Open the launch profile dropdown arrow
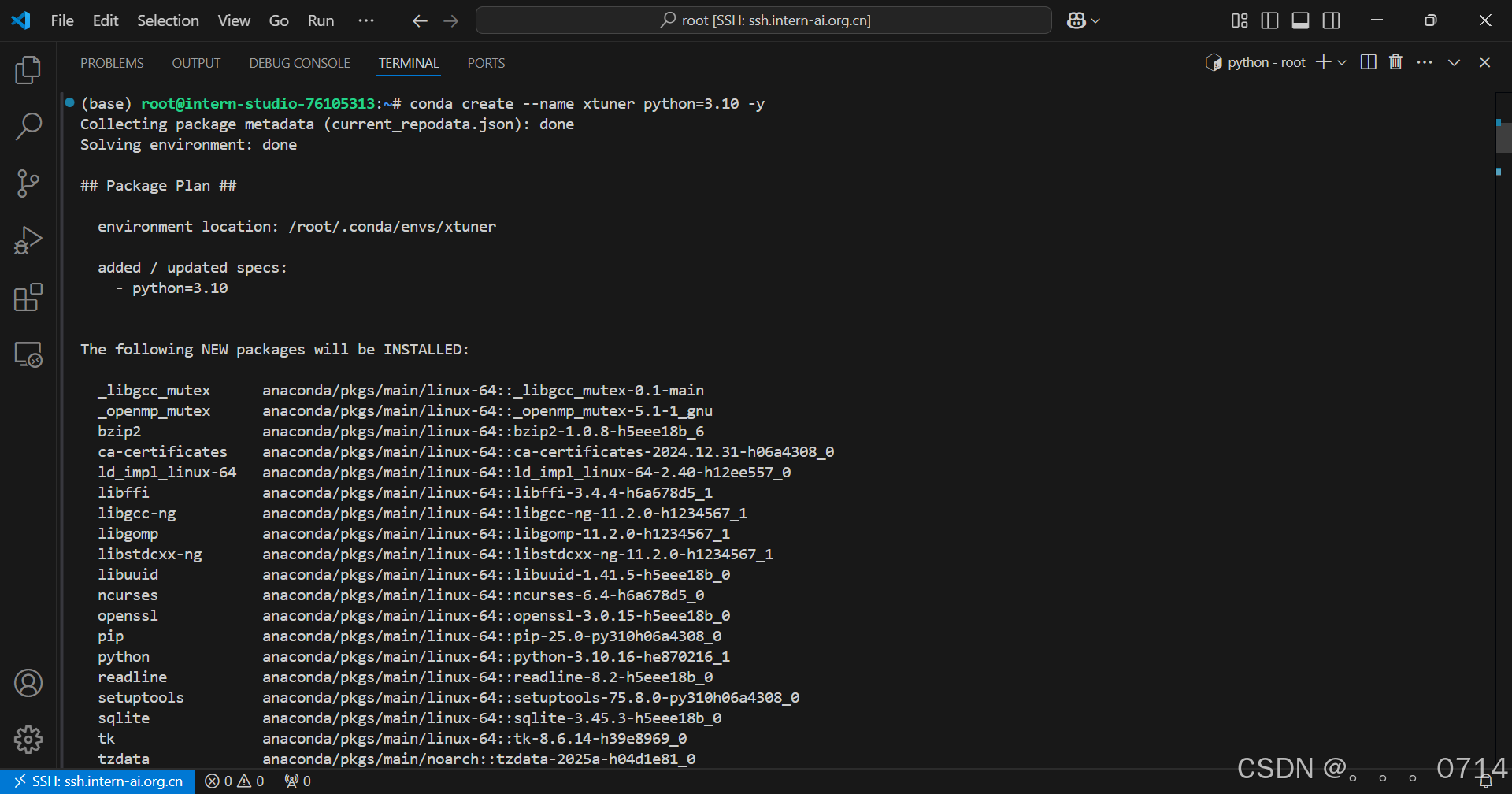 1342,62
